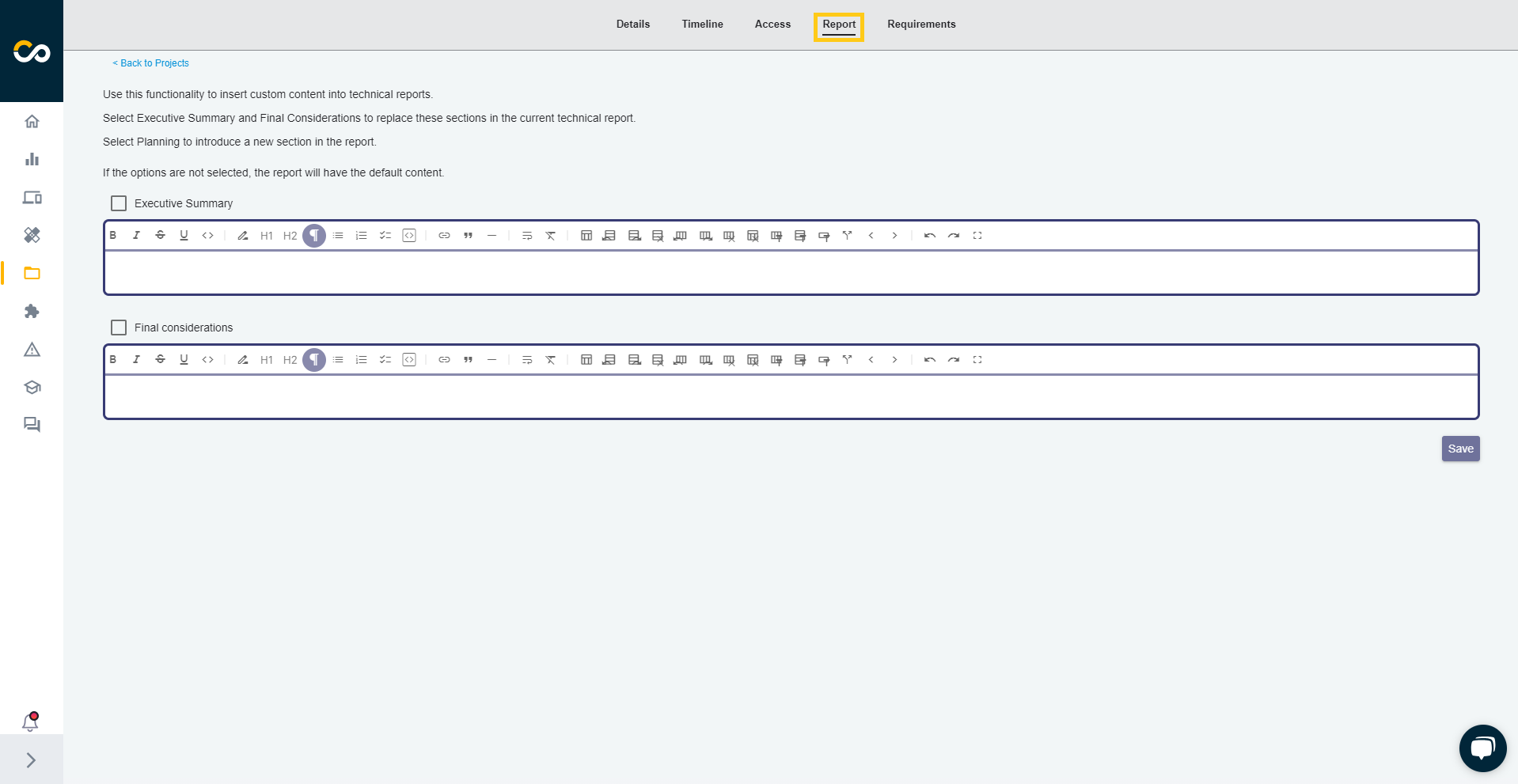Open the Home page from sidebar
Image resolution: width=1518 pixels, height=784 pixels.
pos(32,121)
